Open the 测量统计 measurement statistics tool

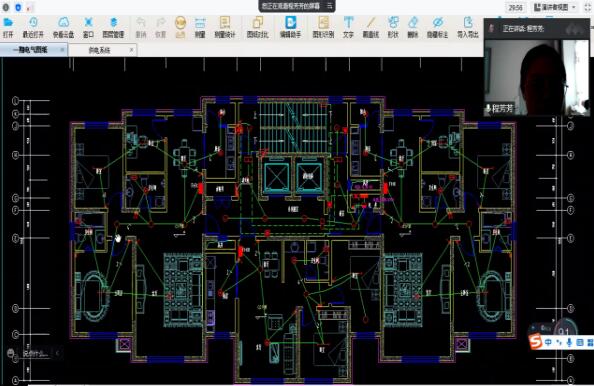pos(225,23)
